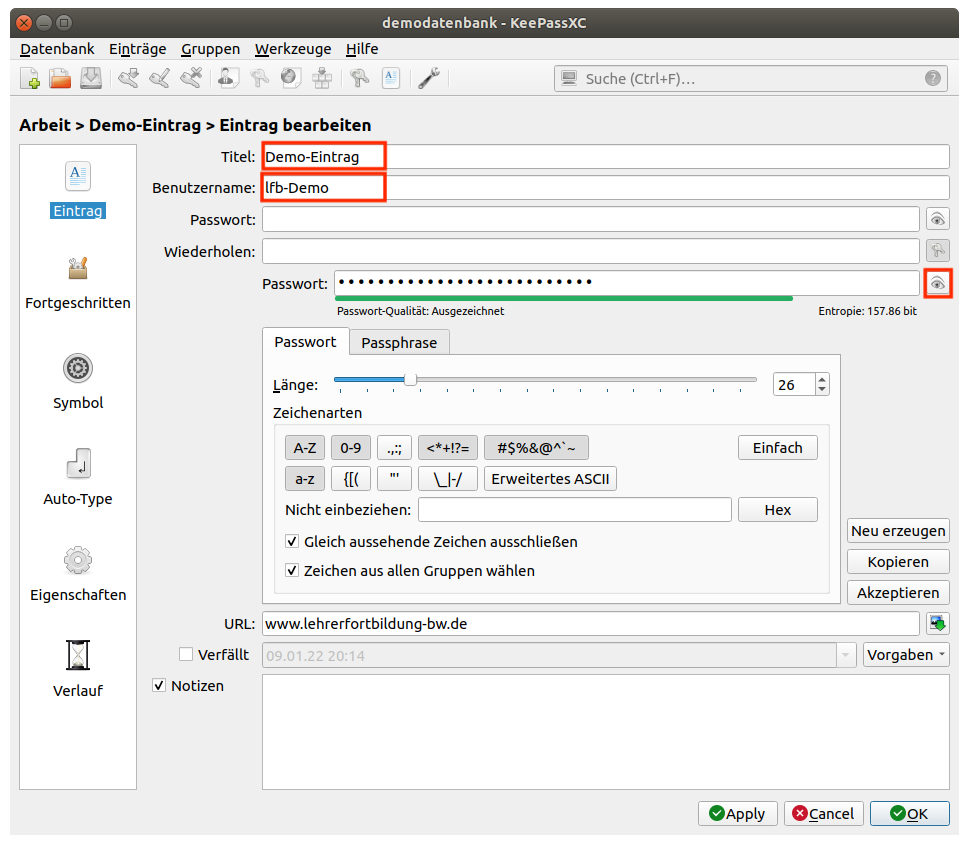This screenshot has width=969, height=845.
Task: Click the save database toolbar icon
Action: pyautogui.click(x=91, y=78)
